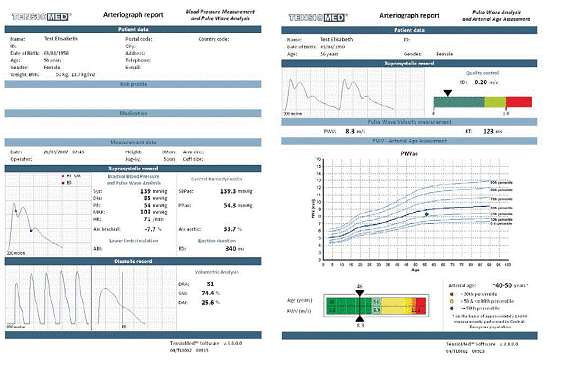This screenshot has height=378, width=566.
Task: Click the yellow percentile legend dot
Action: (452, 301)
